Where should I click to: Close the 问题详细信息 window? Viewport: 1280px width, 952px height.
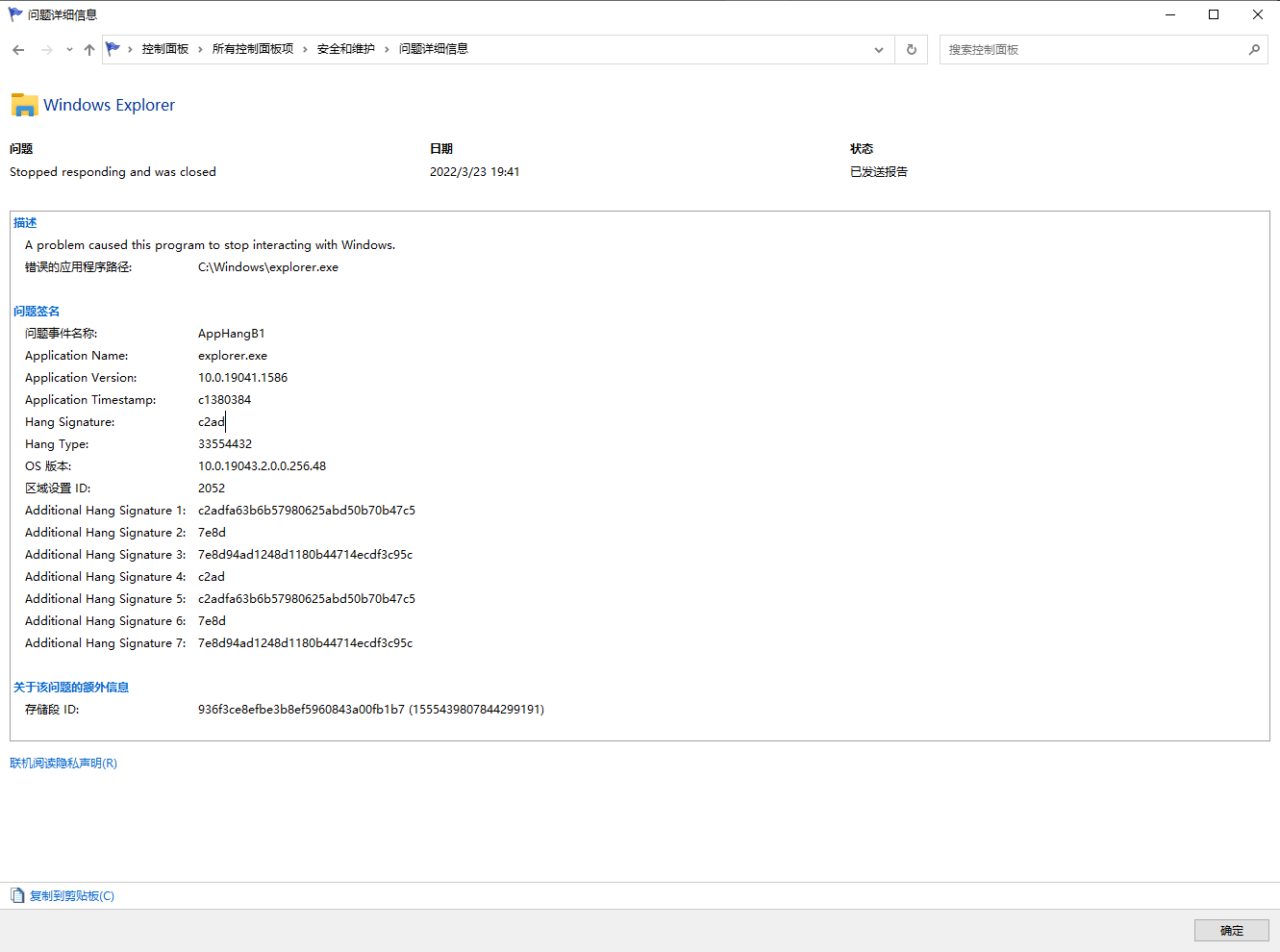click(1258, 14)
